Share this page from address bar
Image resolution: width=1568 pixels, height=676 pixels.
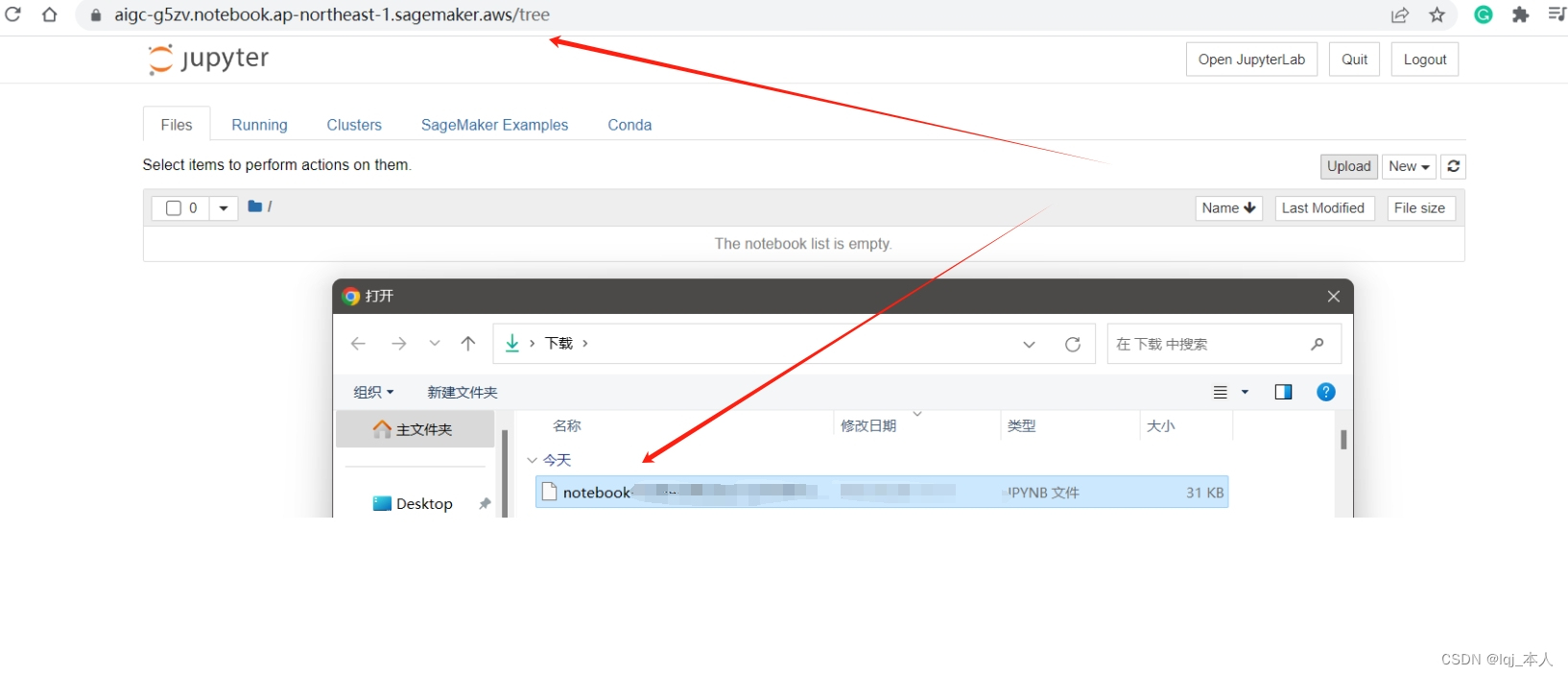click(x=1400, y=14)
